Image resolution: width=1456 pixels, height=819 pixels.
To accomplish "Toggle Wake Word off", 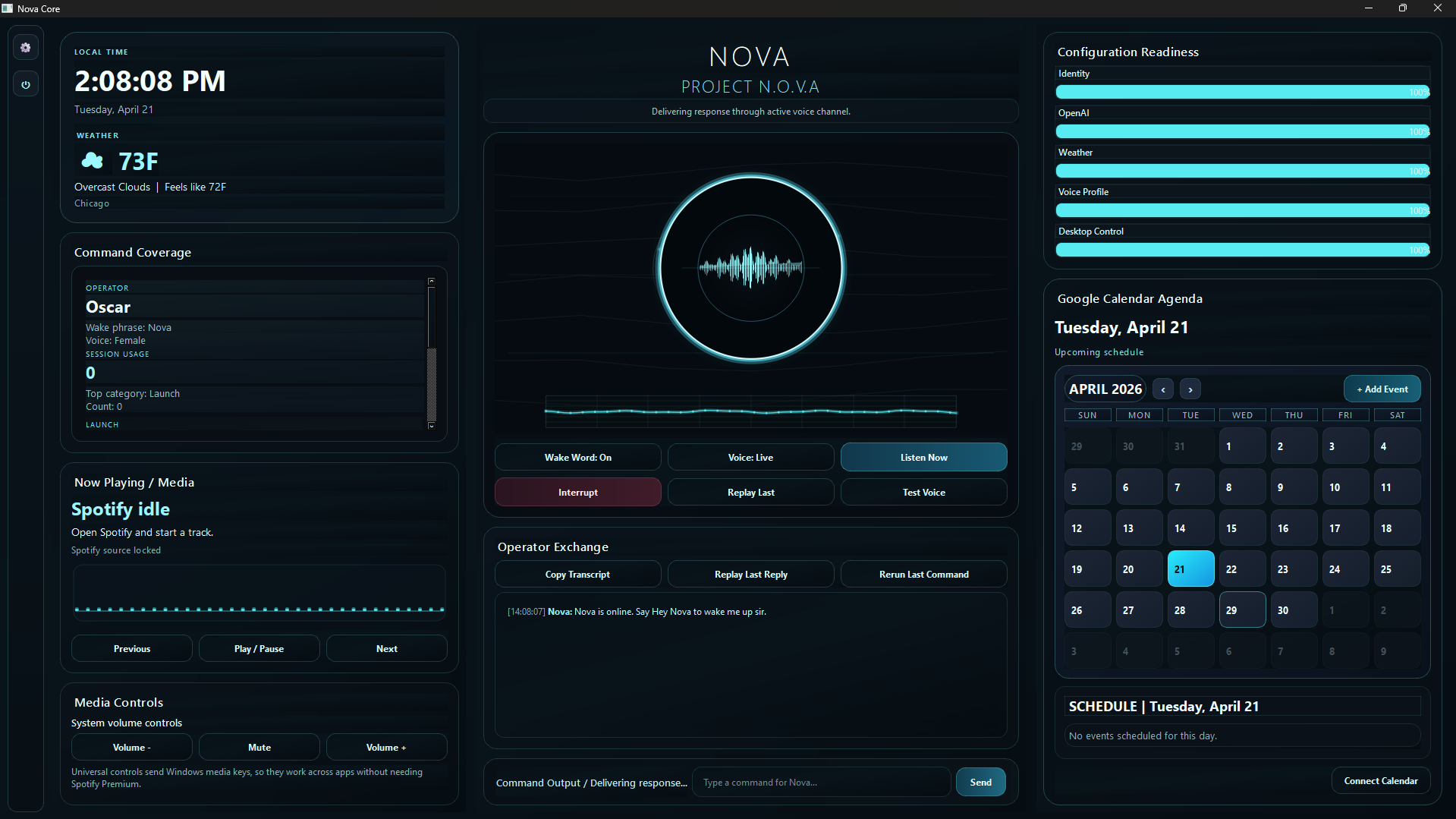I will (577, 457).
